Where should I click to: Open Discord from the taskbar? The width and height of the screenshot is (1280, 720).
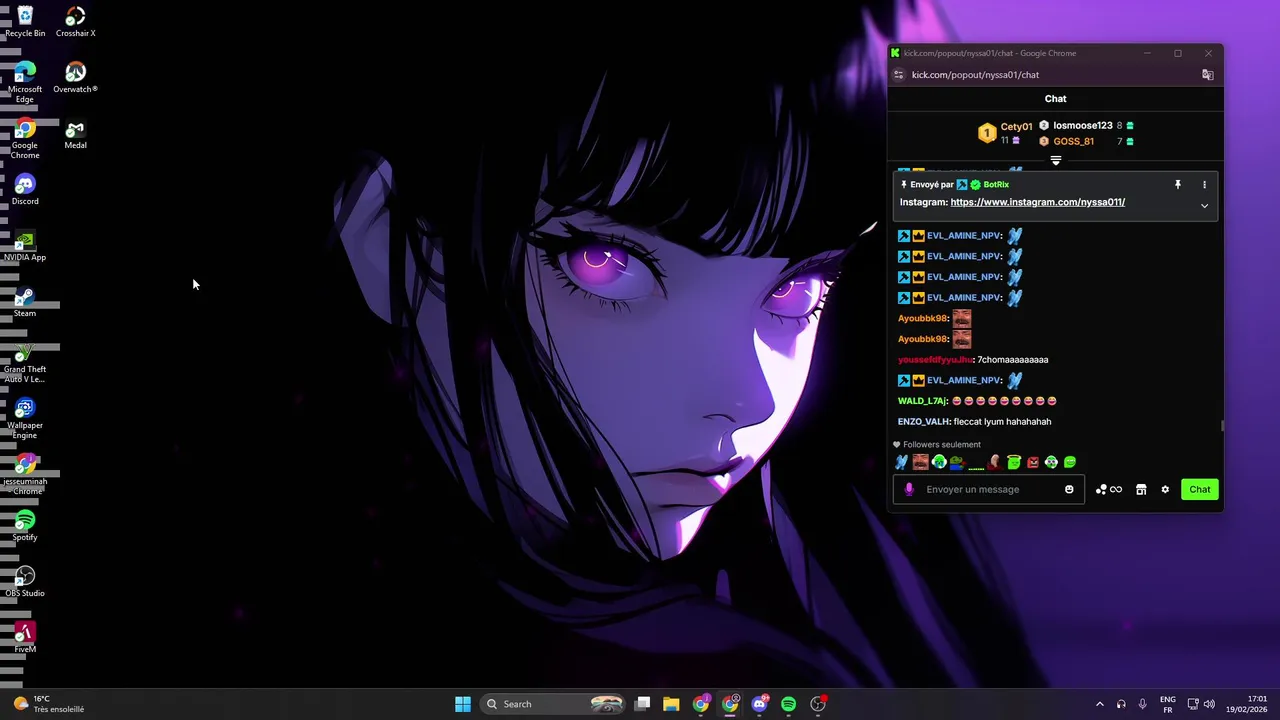point(760,704)
